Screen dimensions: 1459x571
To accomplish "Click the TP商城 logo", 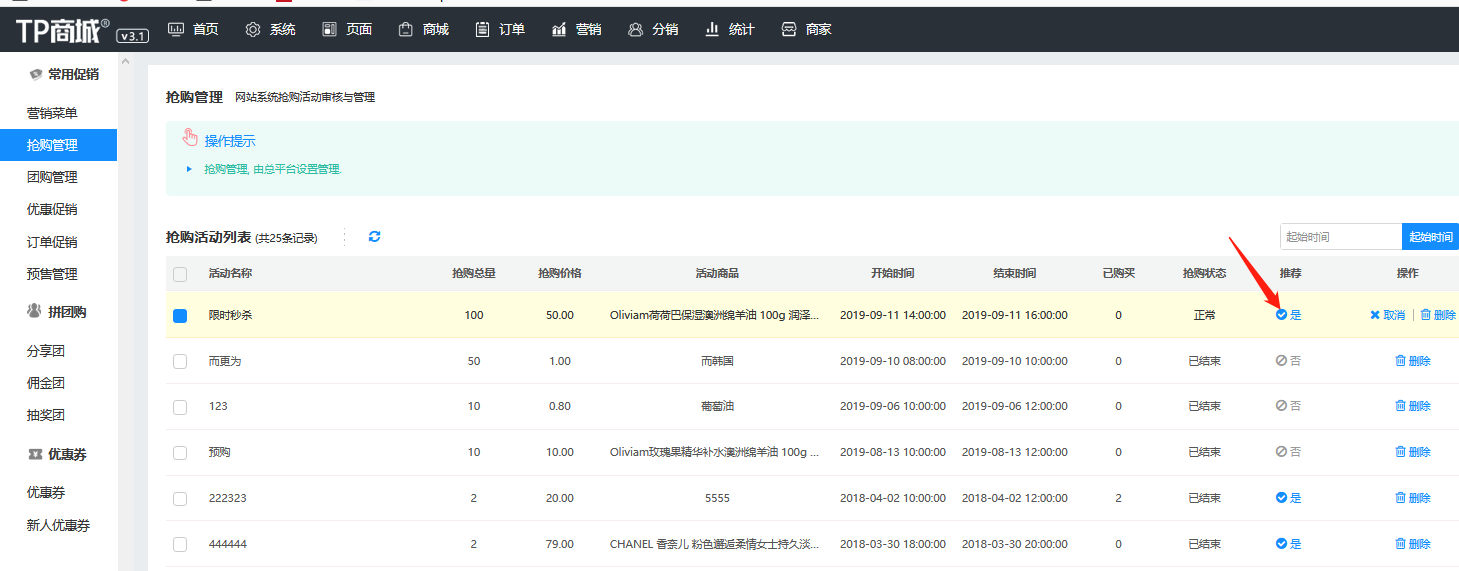I will click(x=62, y=31).
